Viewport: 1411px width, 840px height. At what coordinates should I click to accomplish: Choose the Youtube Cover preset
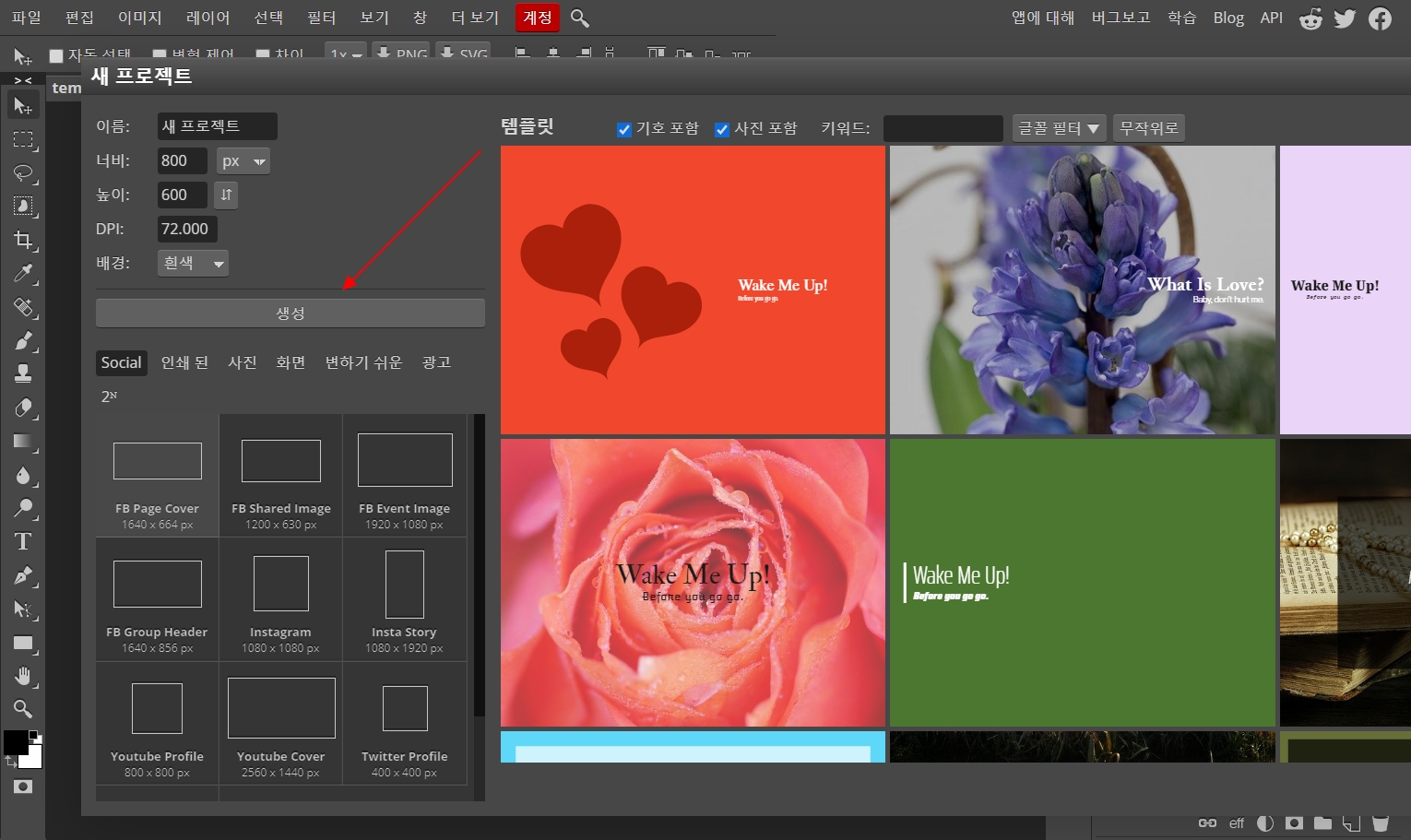coord(280,724)
